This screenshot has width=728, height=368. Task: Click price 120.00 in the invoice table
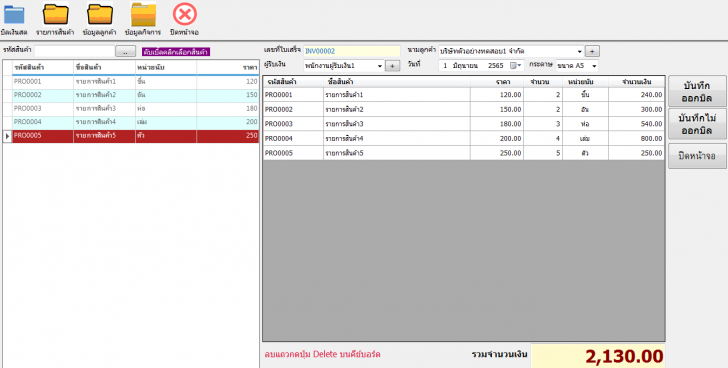coord(510,95)
